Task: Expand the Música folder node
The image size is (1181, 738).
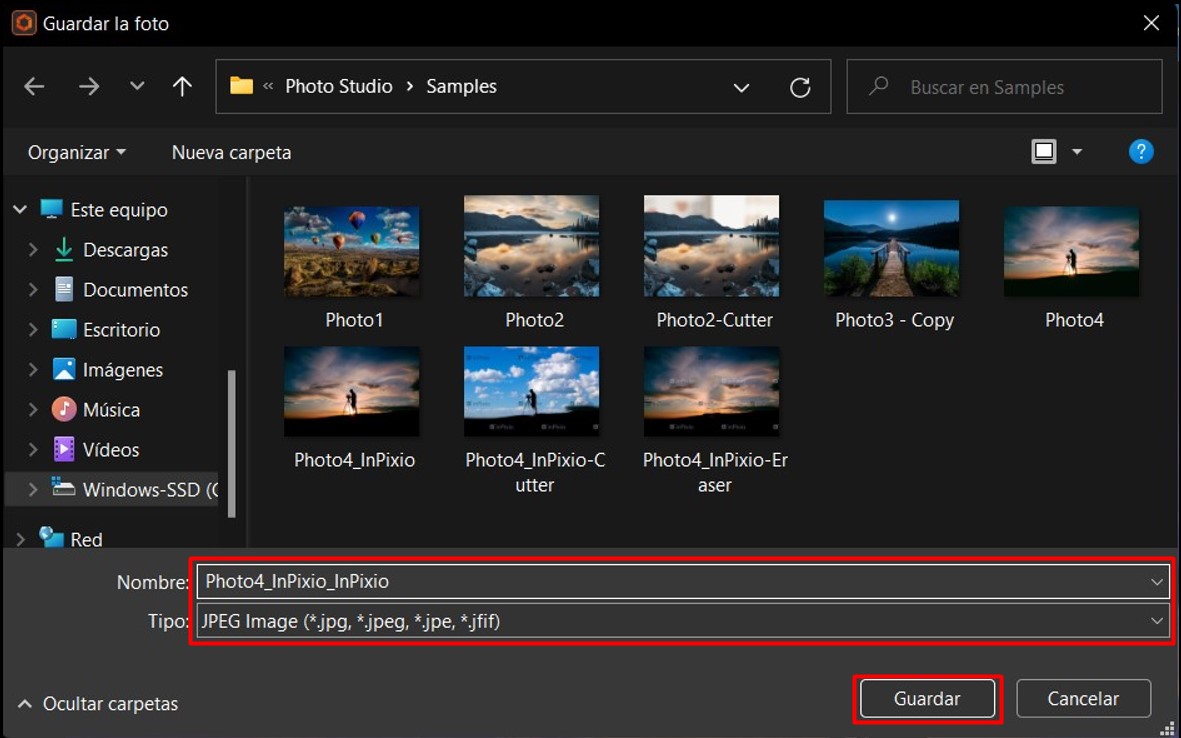Action: pyautogui.click(x=32, y=409)
